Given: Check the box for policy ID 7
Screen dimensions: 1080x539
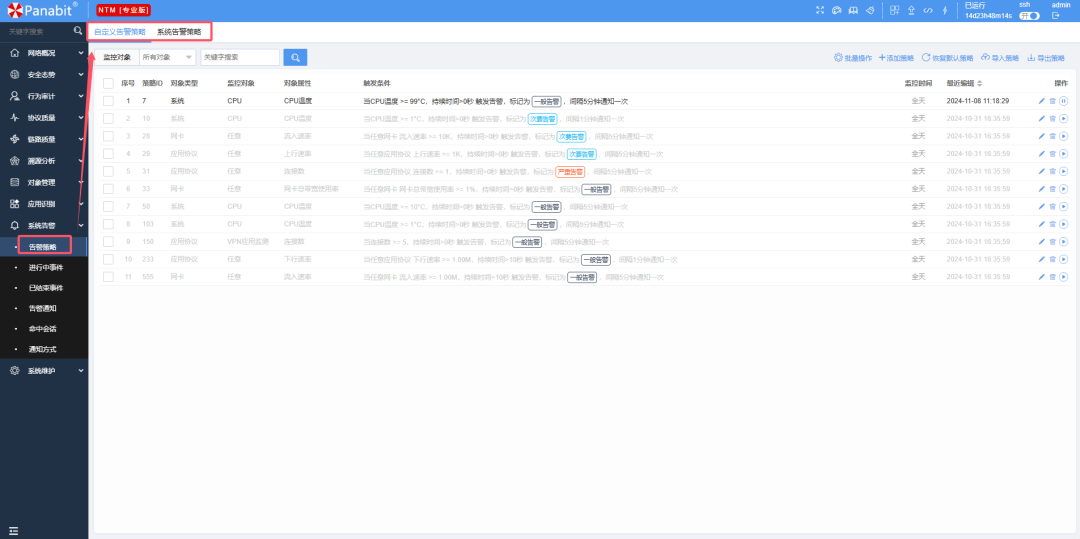Looking at the screenshot, I should 108,101.
